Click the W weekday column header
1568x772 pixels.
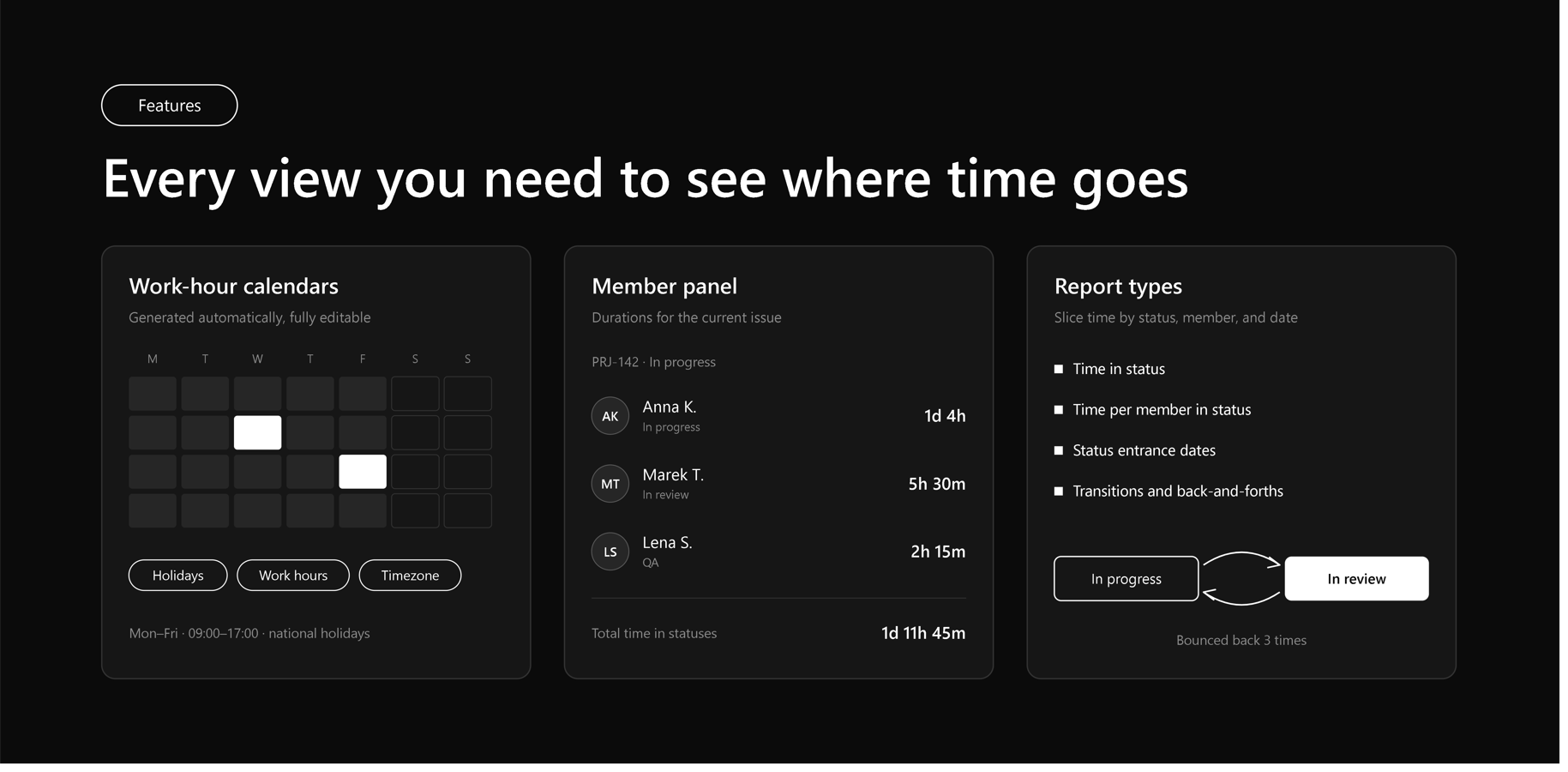pyautogui.click(x=257, y=359)
